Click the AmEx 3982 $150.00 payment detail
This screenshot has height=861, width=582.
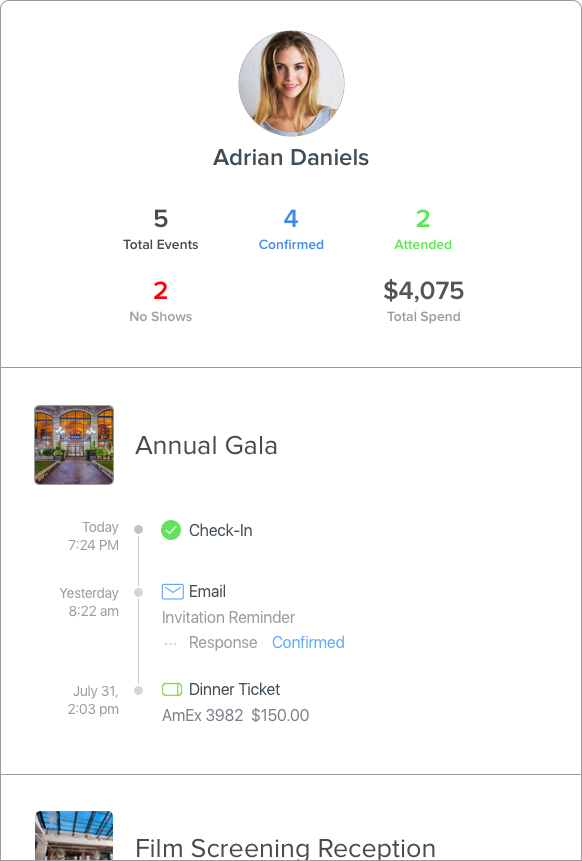(x=236, y=715)
